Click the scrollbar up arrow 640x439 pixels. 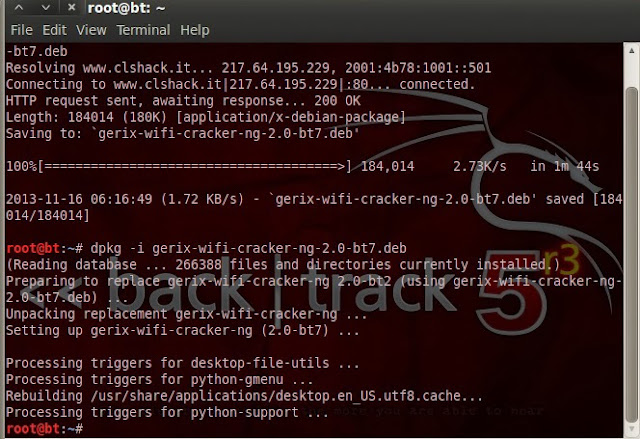click(631, 51)
